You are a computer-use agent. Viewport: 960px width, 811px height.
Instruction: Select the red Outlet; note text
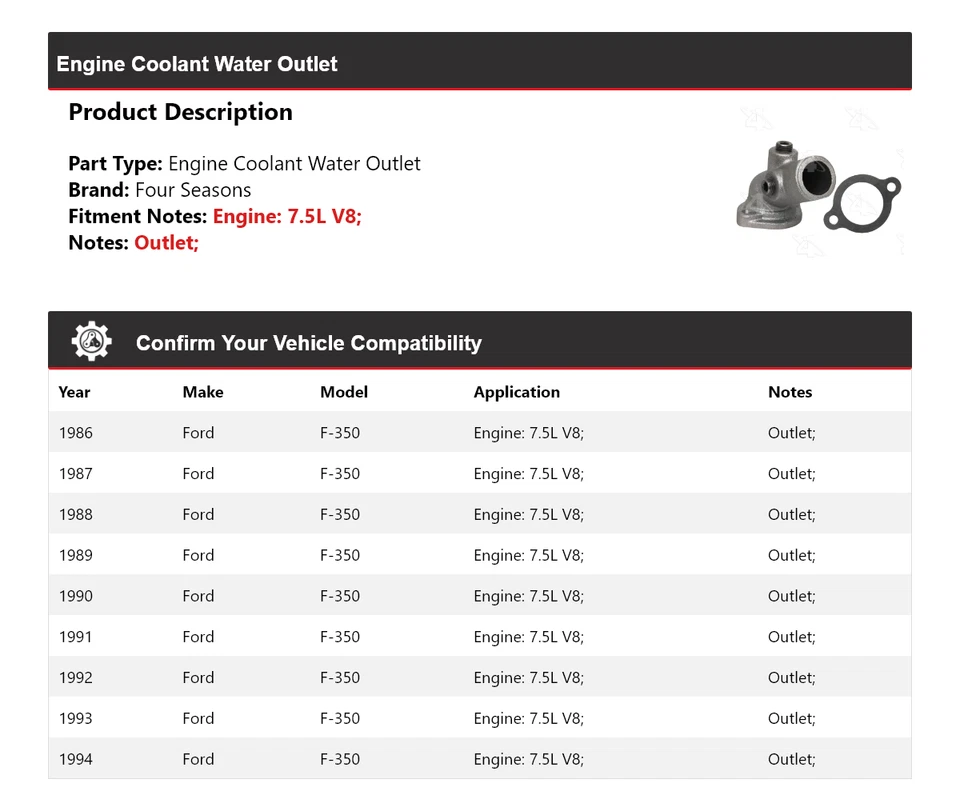pos(166,242)
